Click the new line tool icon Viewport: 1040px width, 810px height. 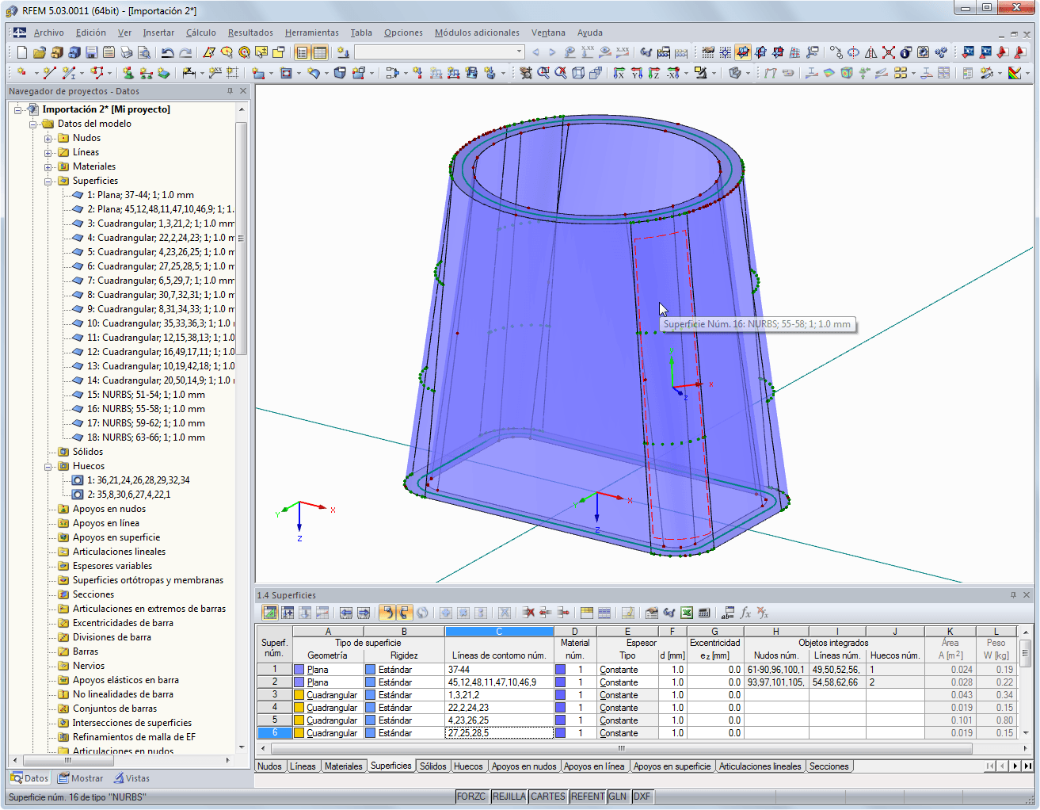coord(48,73)
